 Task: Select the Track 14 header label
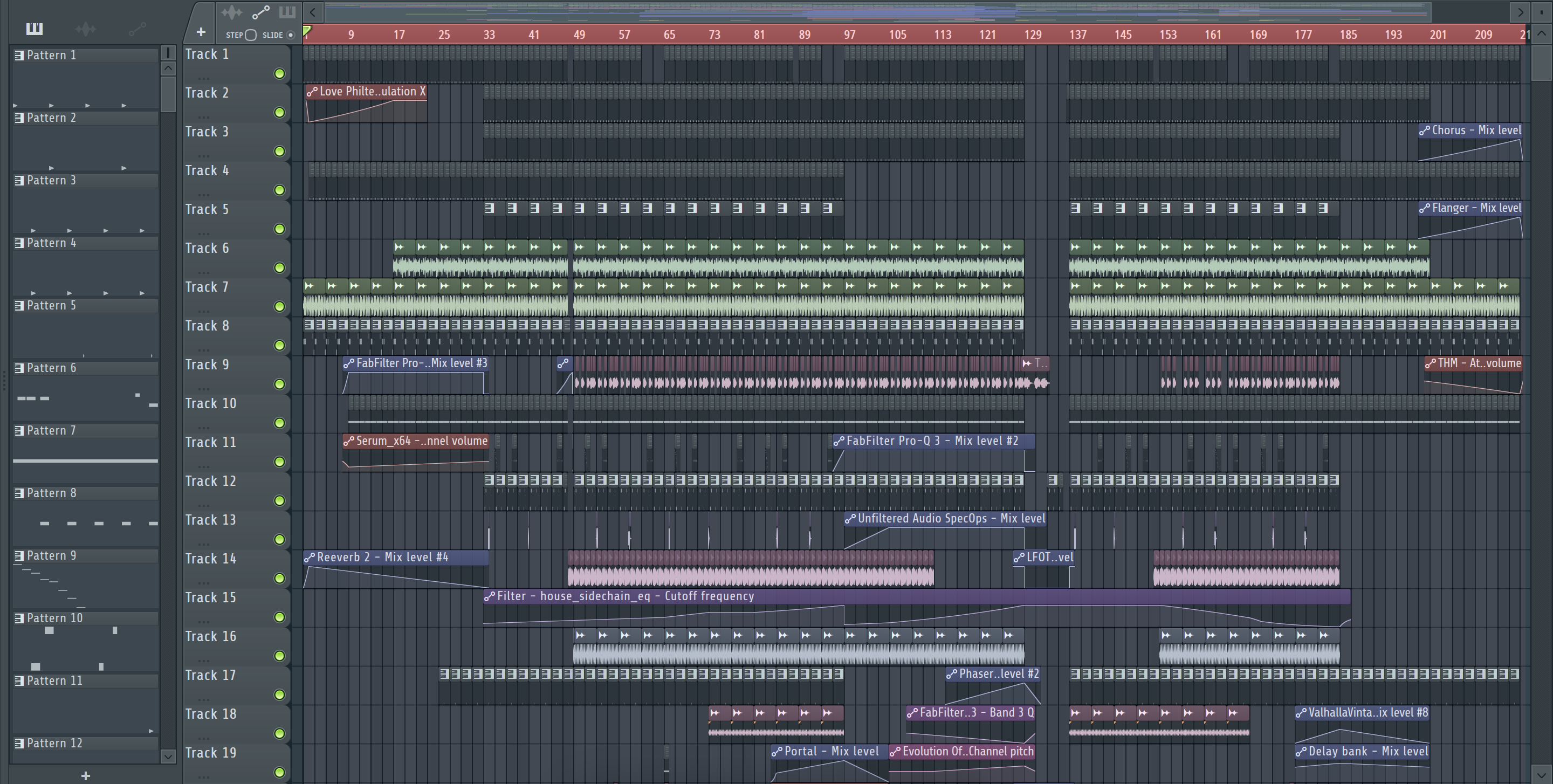[210, 559]
